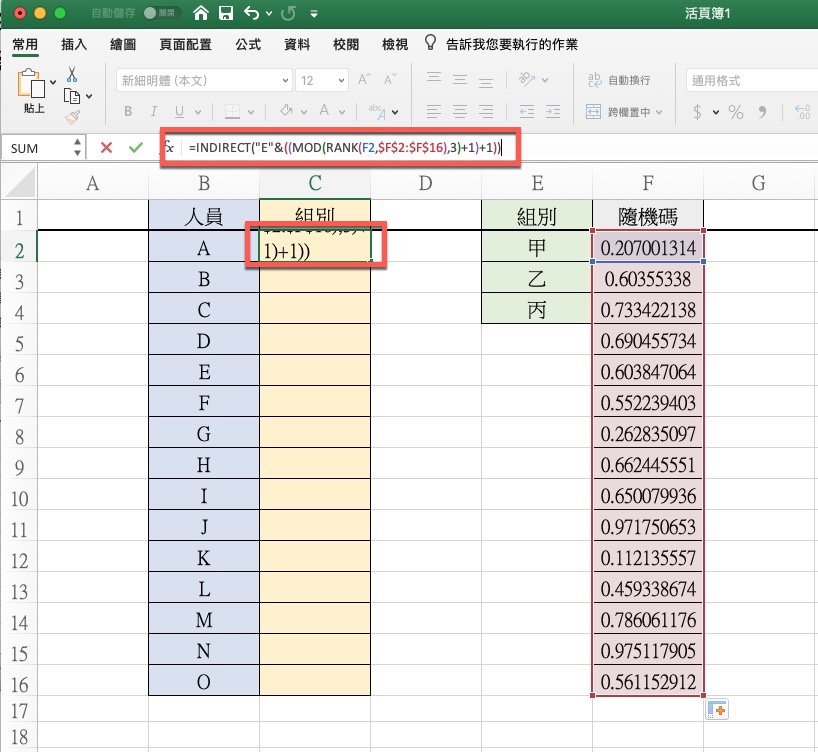This screenshot has height=752, width=818.
Task: Switch to the 插入 (Insert) tab
Action: click(x=74, y=44)
